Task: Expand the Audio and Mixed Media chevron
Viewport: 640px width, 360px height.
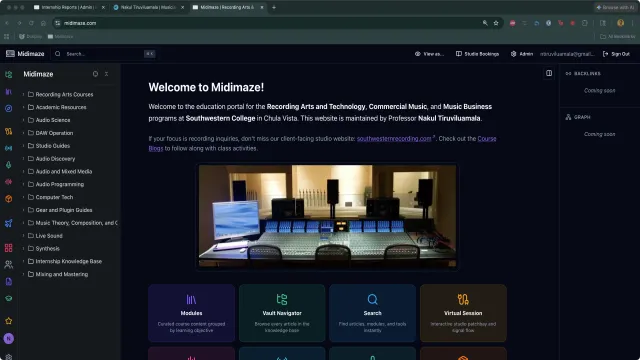Action: pyautogui.click(x=23, y=171)
